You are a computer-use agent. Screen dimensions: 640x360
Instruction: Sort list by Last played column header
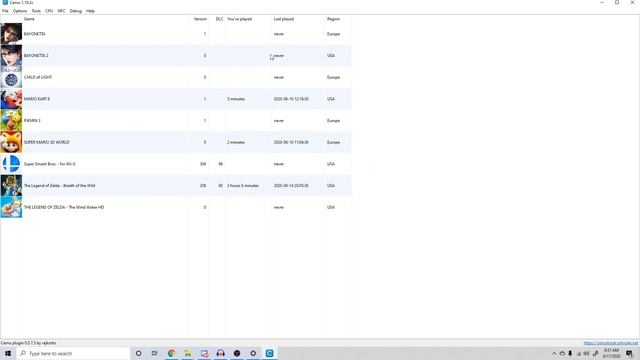click(284, 19)
